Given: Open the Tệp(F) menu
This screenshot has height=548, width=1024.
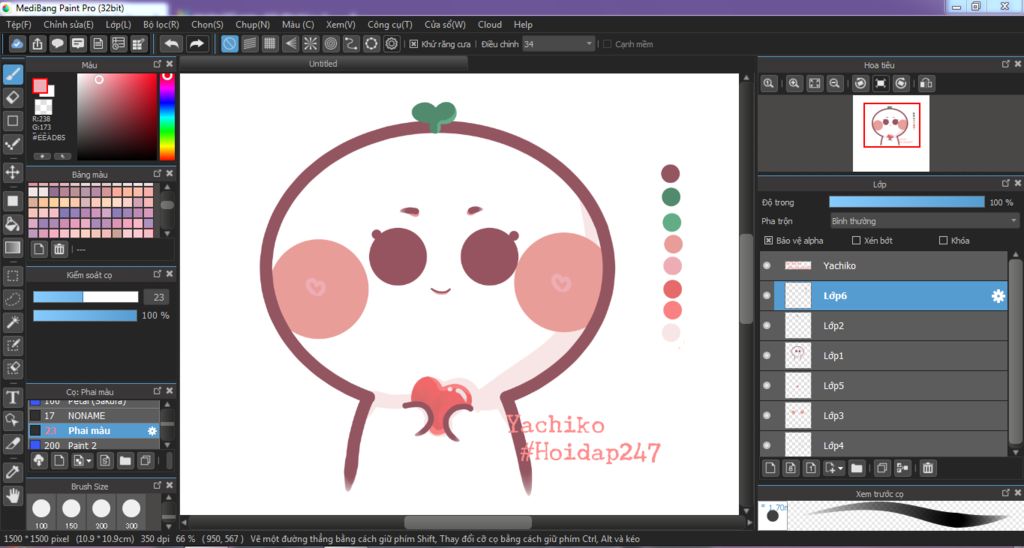Looking at the screenshot, I should [x=18, y=24].
